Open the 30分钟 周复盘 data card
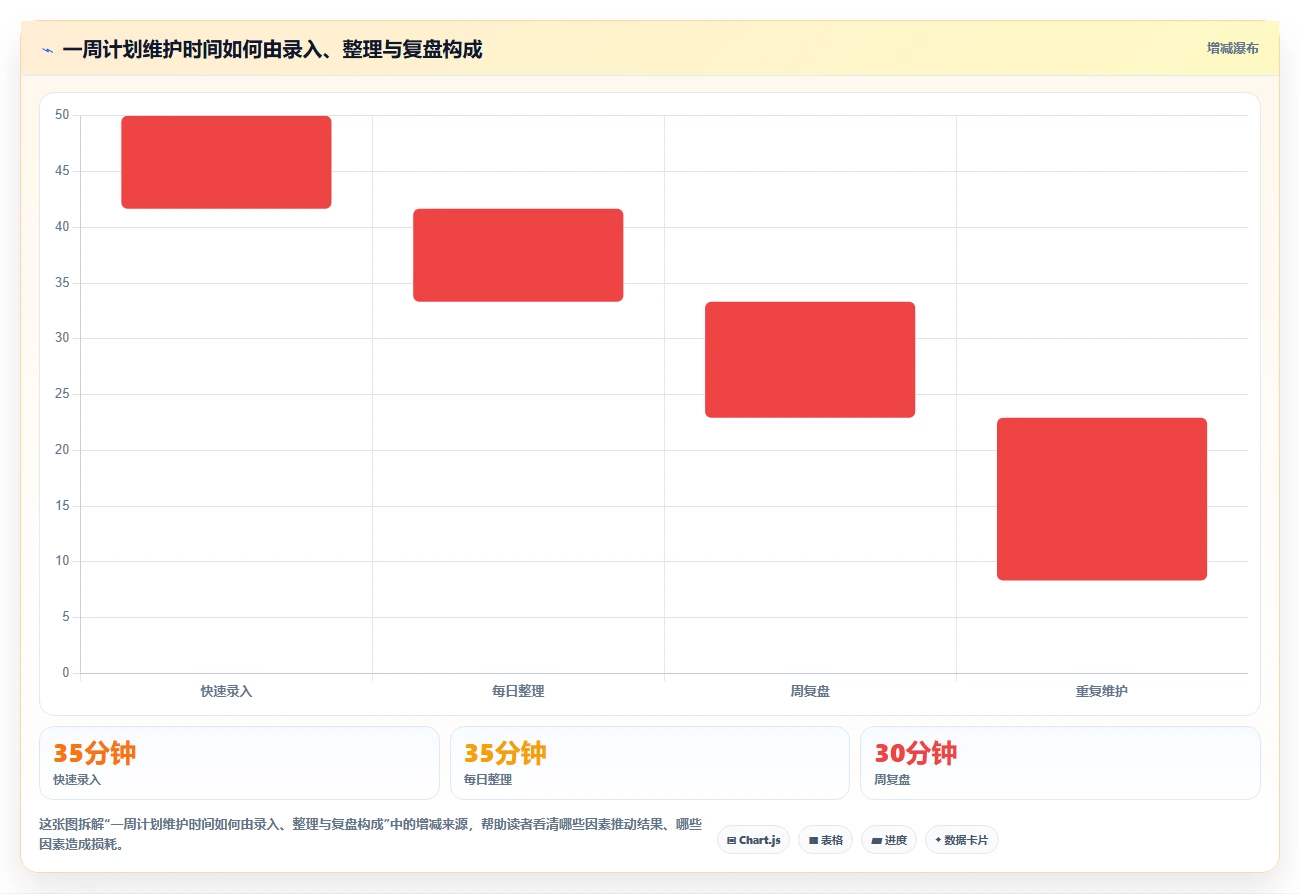Screen dimensions: 1300x894 point(1060,763)
